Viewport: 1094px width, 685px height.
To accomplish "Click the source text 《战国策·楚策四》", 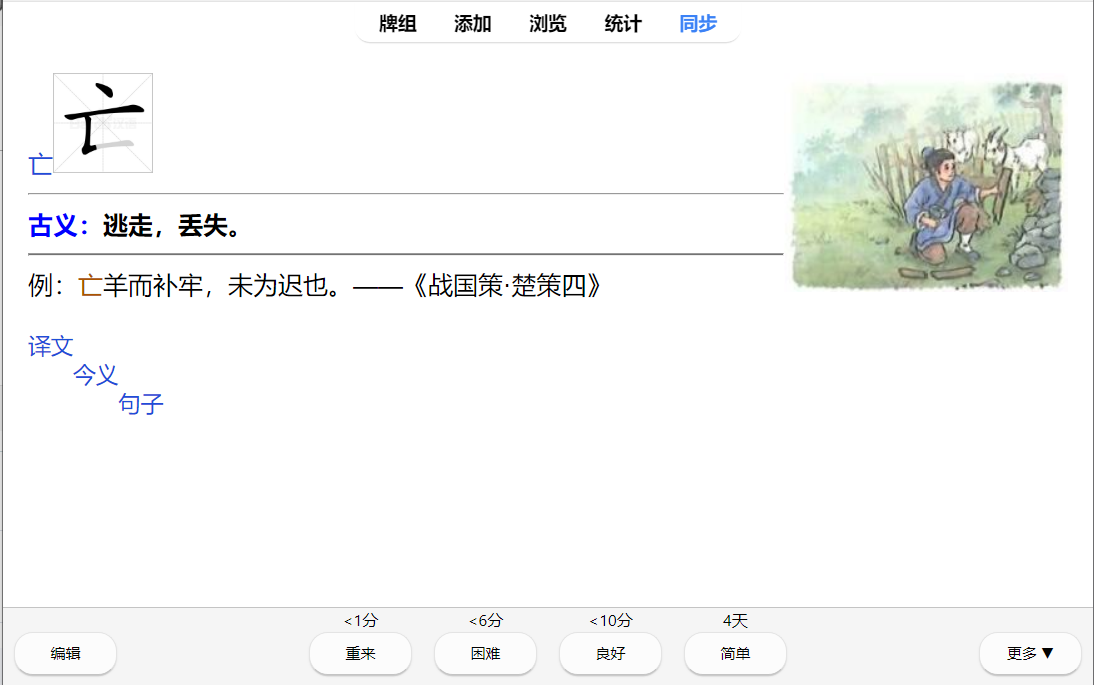I will [x=505, y=286].
